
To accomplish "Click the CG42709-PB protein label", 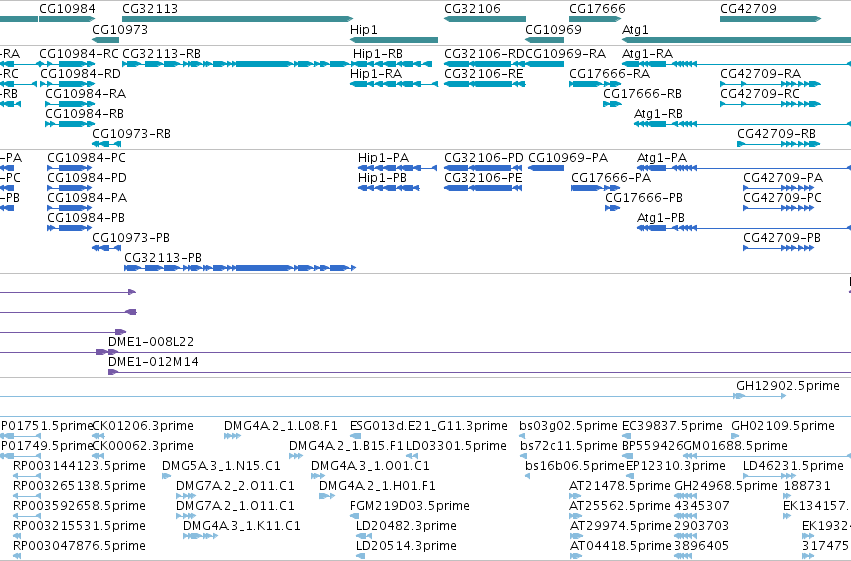I will pos(782,238).
